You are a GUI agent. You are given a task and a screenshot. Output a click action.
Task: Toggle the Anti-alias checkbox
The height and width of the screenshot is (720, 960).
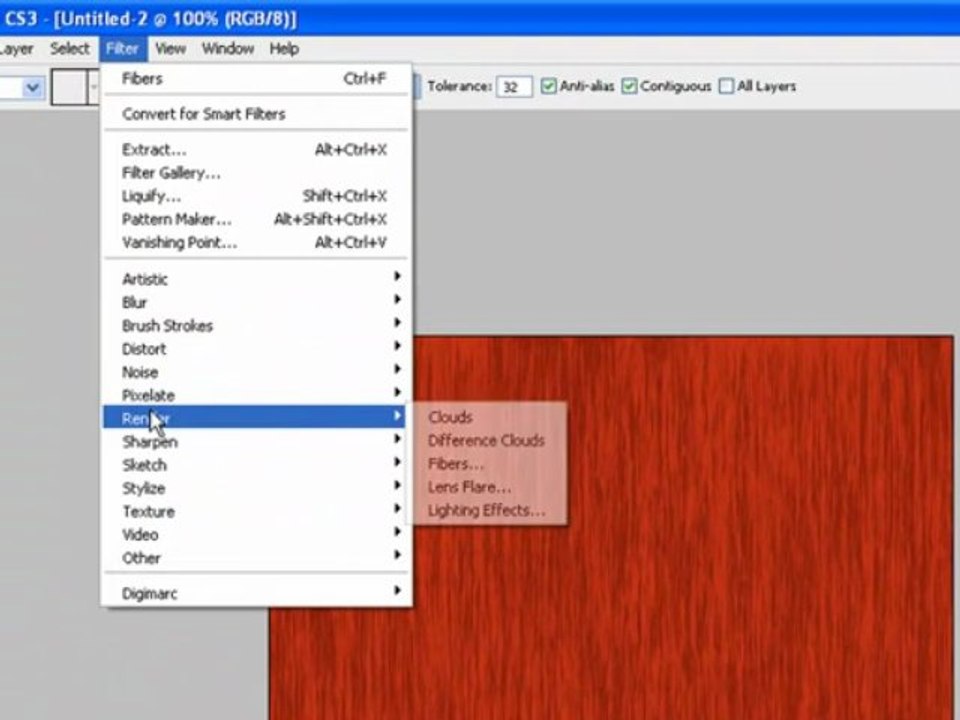[549, 86]
